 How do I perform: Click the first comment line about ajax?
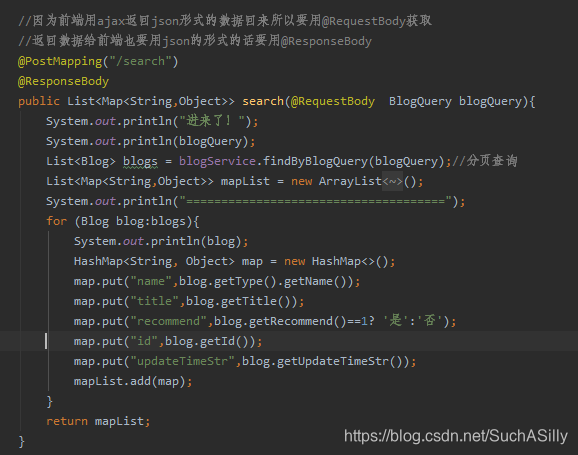pos(225,21)
